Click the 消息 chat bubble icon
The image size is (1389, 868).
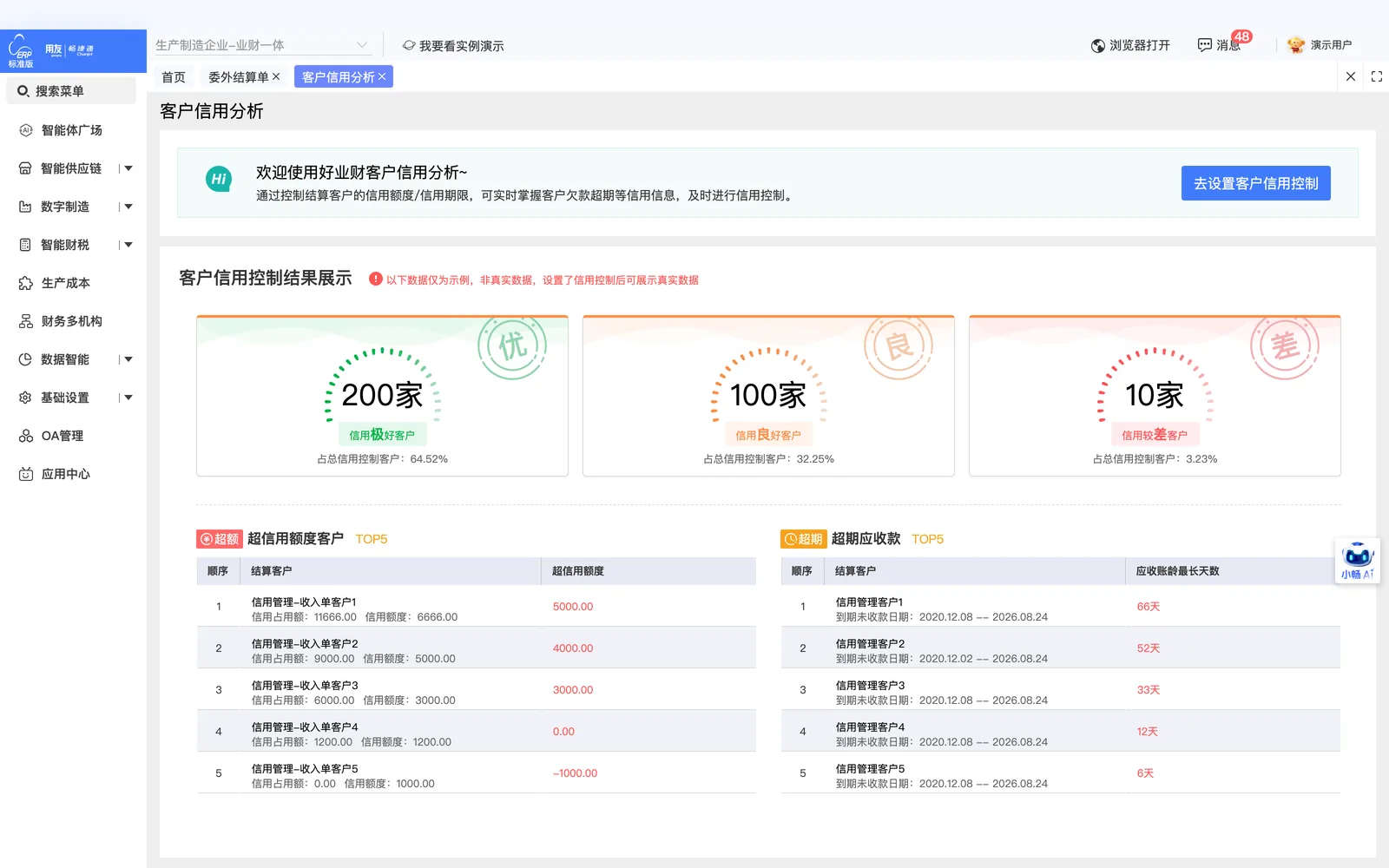[1205, 45]
